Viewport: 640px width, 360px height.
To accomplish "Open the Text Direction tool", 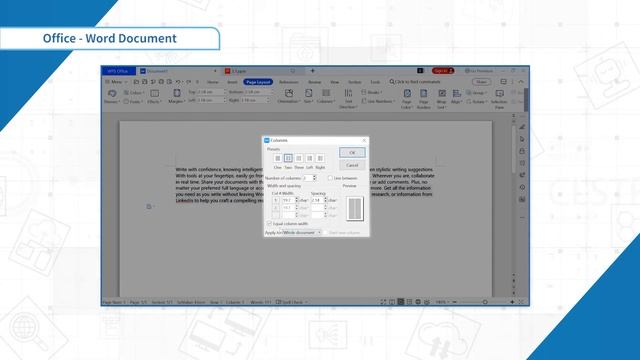I will point(348,99).
